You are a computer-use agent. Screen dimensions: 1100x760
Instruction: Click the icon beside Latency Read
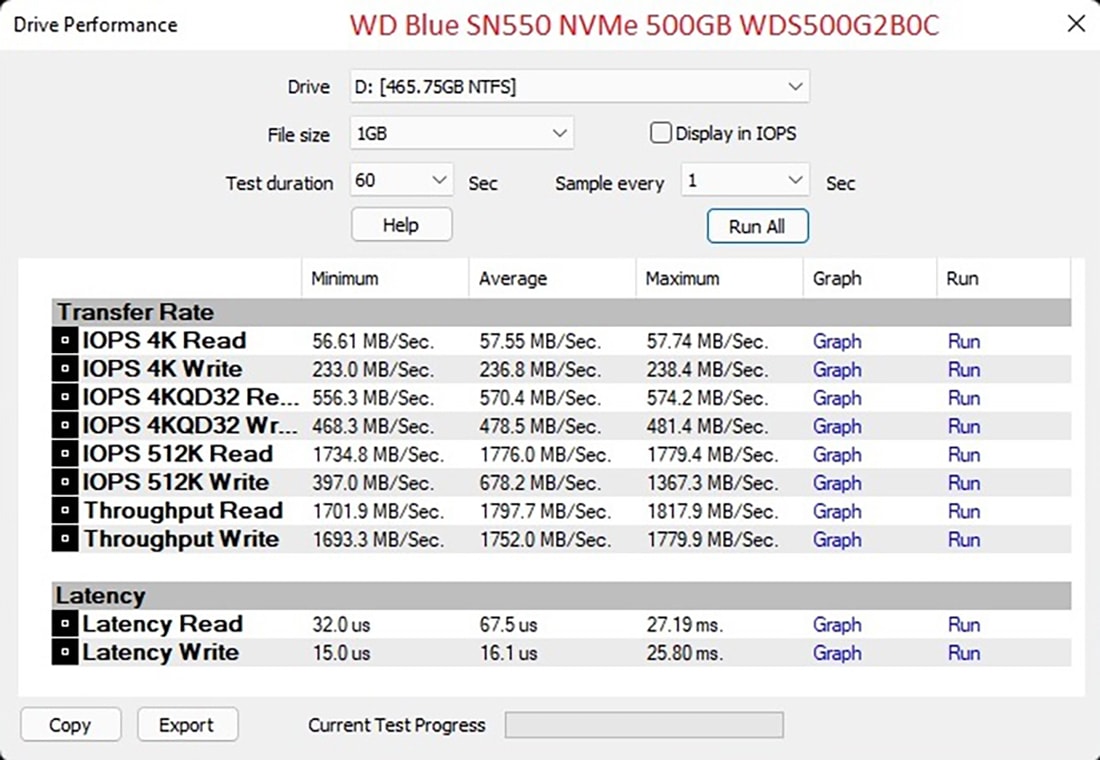pos(64,625)
